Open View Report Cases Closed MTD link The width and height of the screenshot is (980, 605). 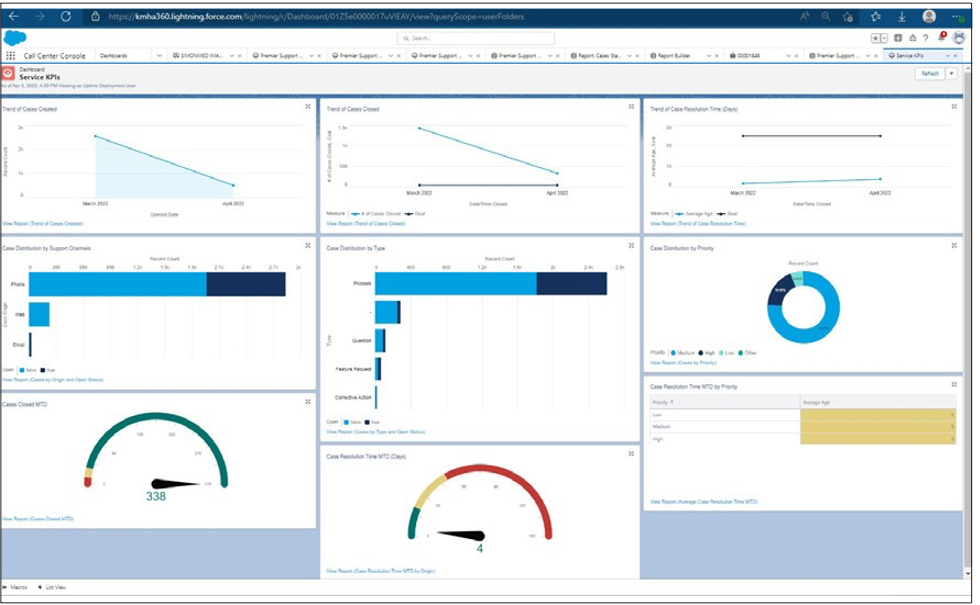[x=38, y=519]
